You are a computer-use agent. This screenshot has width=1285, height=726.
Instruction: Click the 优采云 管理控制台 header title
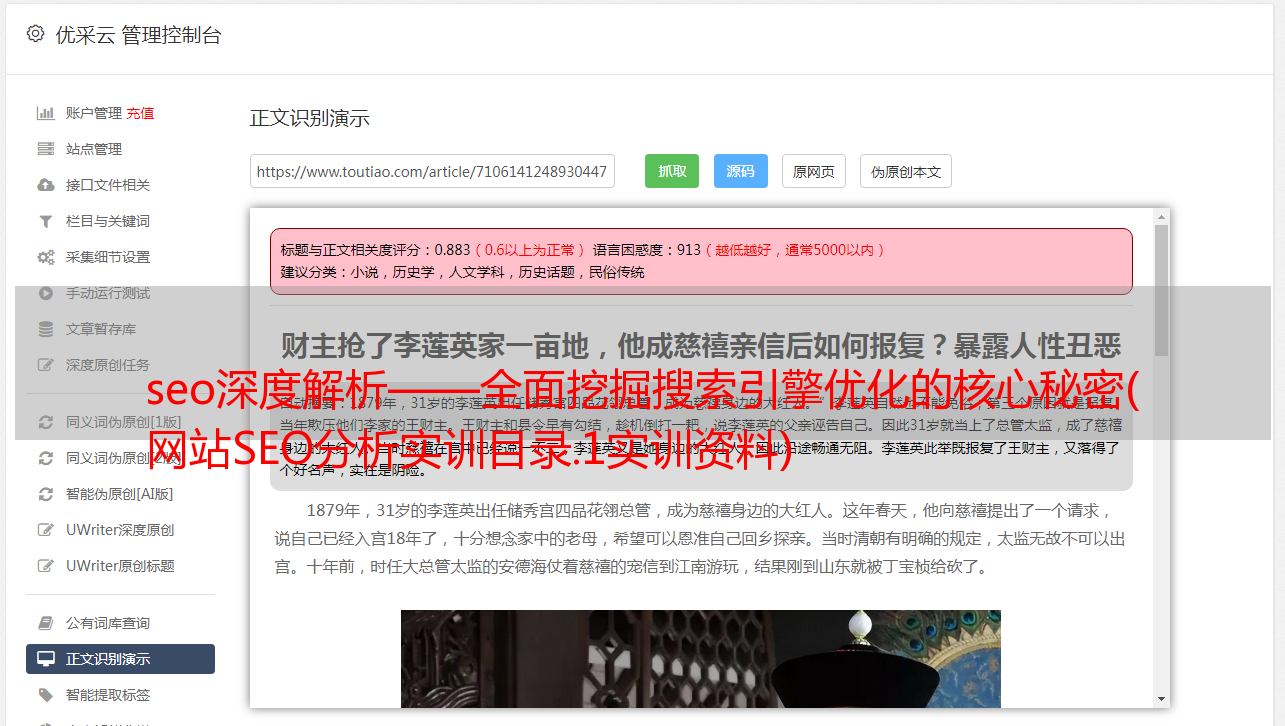click(x=138, y=35)
